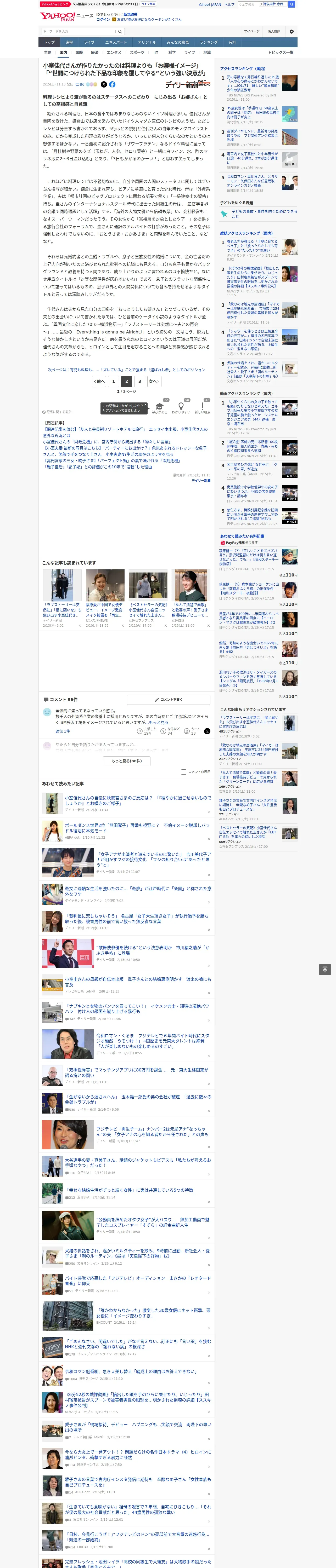Click the ログイン link
Image resolution: width=336 pixels, height=1568 pixels.
(x=103, y=20)
